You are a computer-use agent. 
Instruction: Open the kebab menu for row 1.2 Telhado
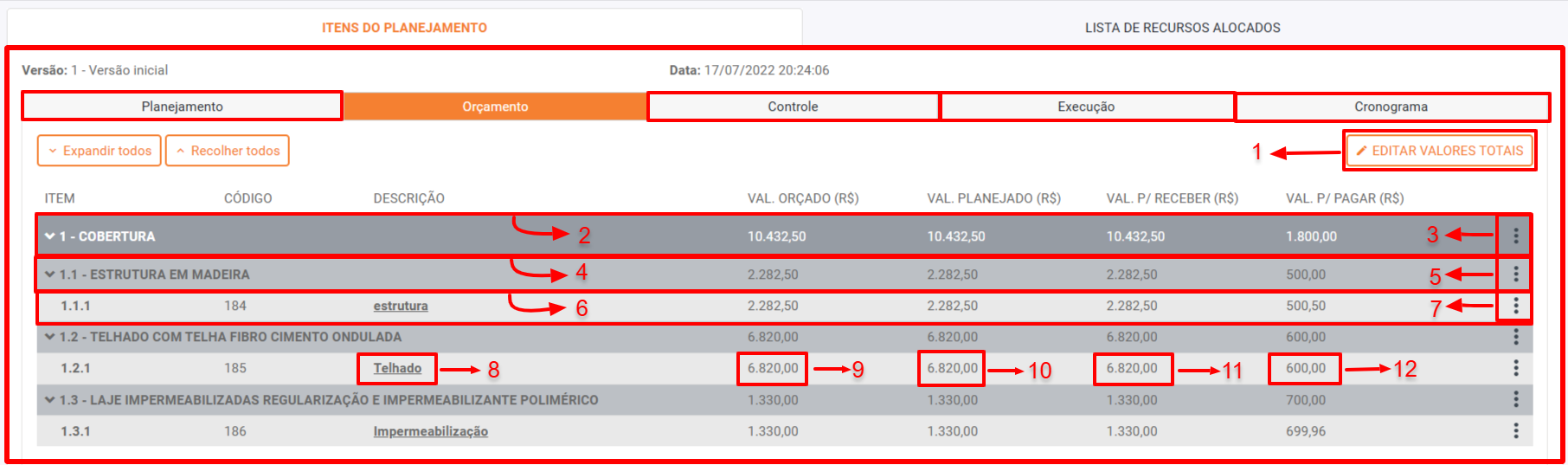pyautogui.click(x=1515, y=337)
